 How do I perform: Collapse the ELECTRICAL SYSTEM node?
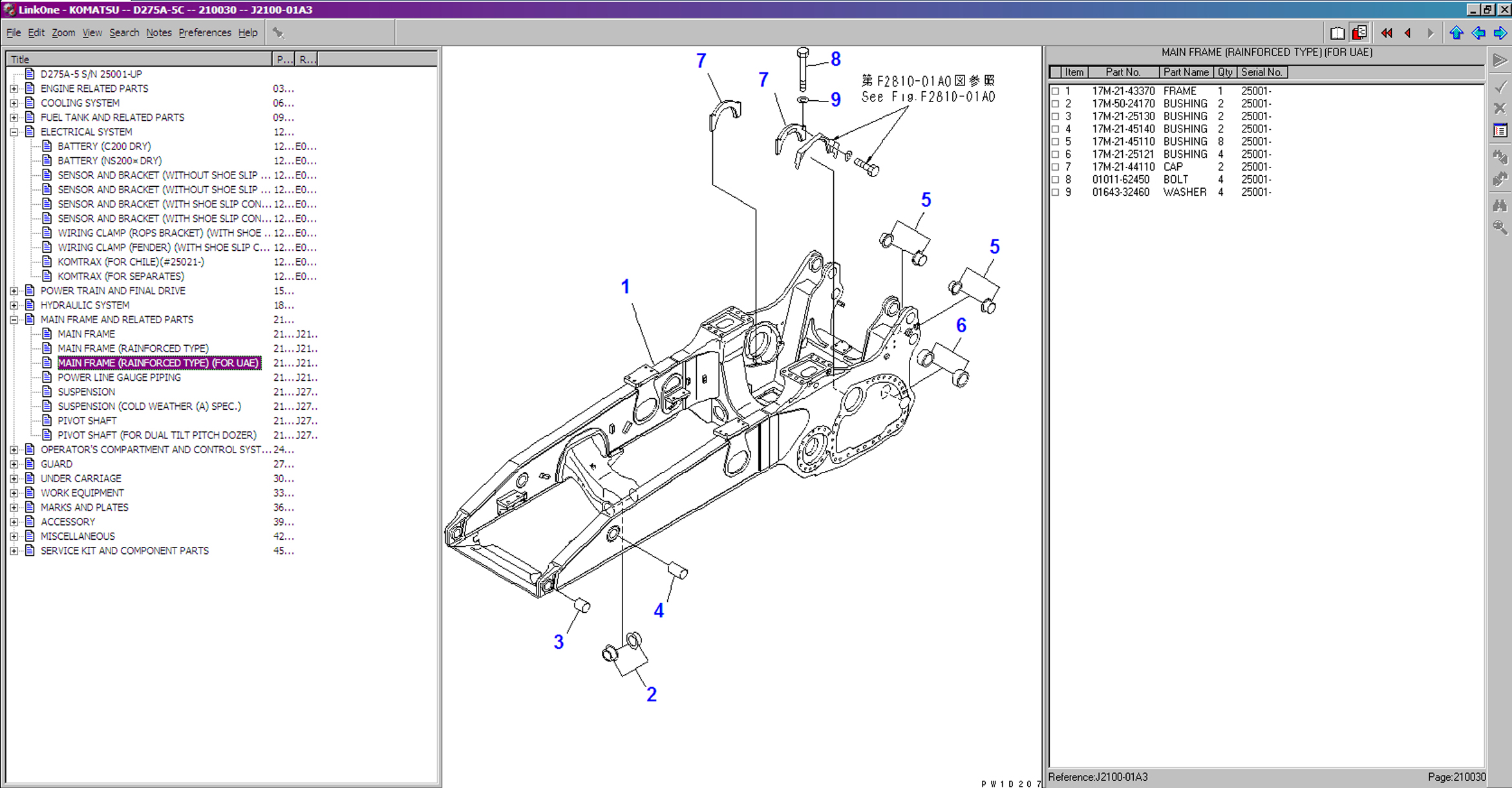[14, 132]
